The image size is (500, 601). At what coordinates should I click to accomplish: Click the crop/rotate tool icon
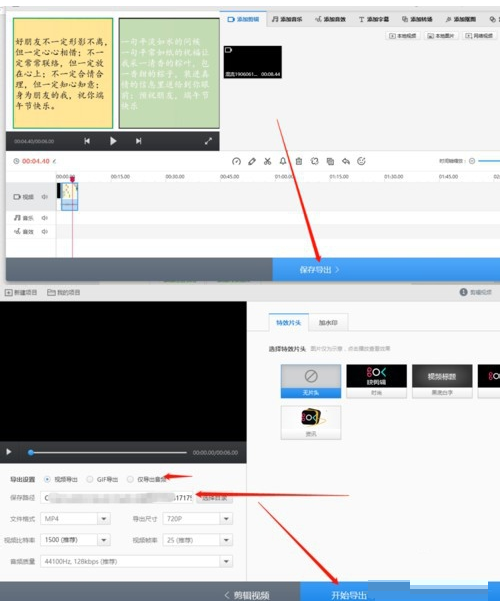coord(314,161)
